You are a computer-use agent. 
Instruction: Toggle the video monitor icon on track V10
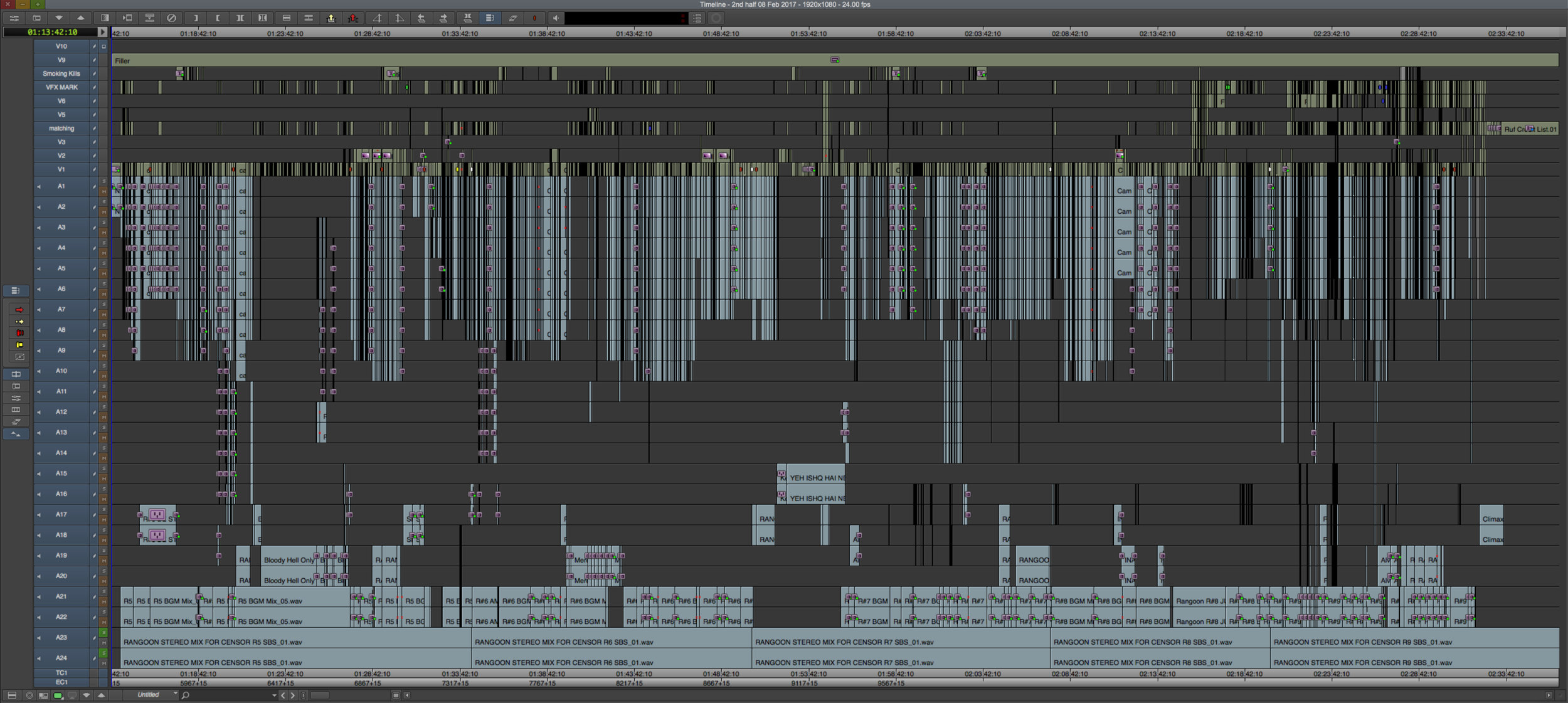pos(104,46)
